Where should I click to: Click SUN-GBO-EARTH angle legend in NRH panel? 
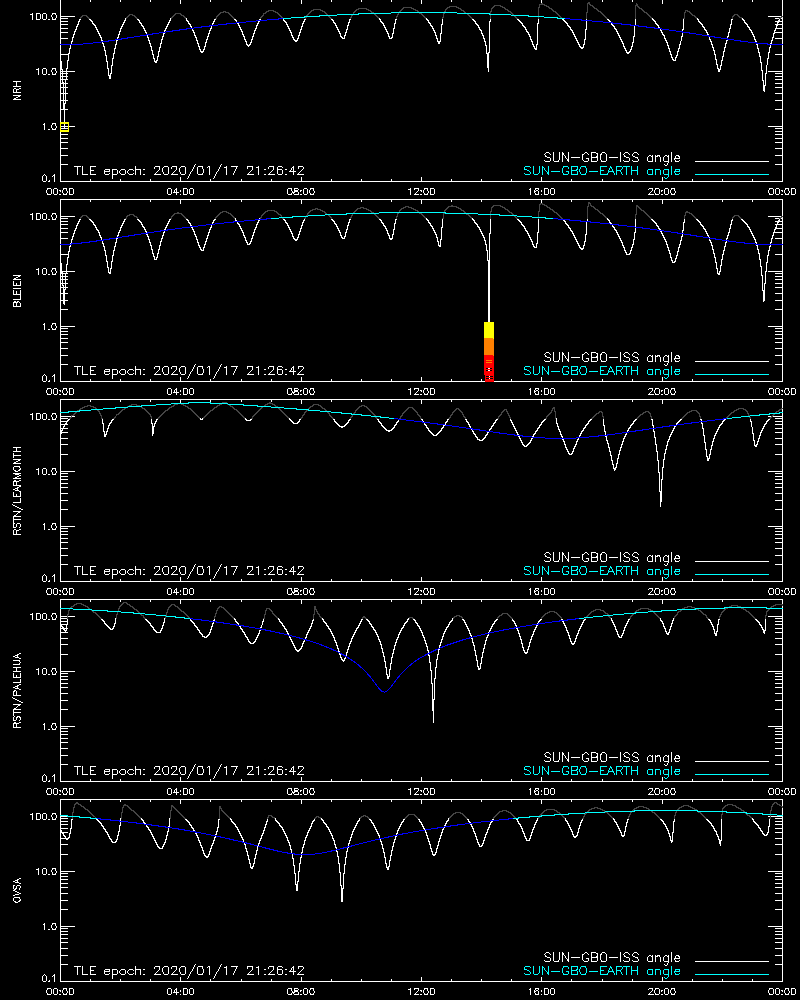pos(602,171)
